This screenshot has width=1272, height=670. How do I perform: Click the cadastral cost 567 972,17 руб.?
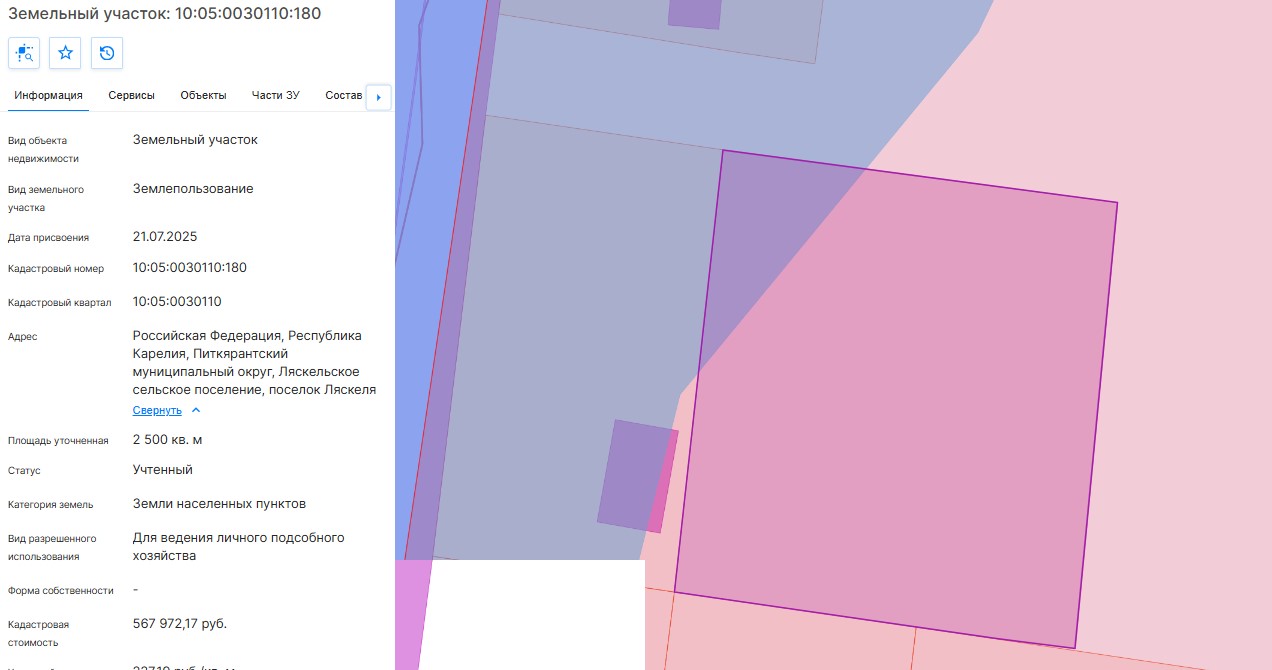(x=180, y=624)
